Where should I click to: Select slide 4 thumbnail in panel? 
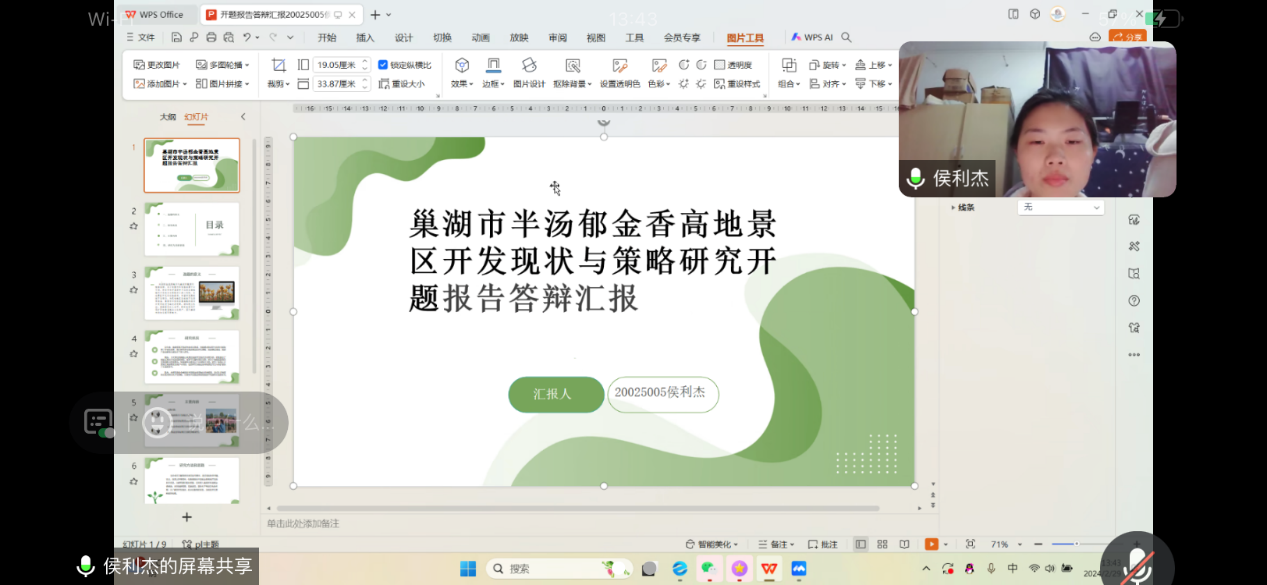192,357
